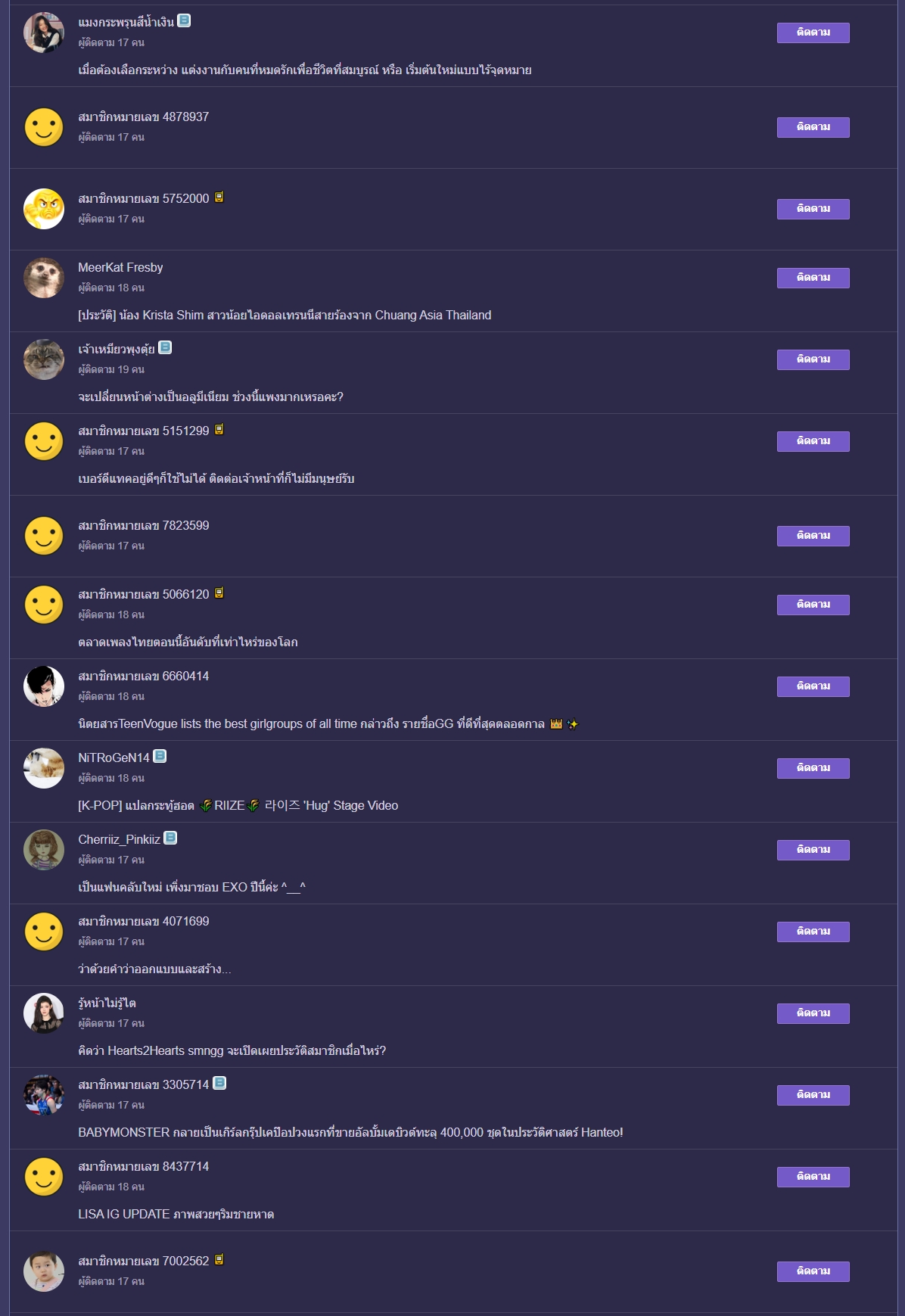Viewport: 905px width, 1316px height.
Task: Click the blue badge next to Cherriiz_Pinkiiz
Action: tap(170, 838)
